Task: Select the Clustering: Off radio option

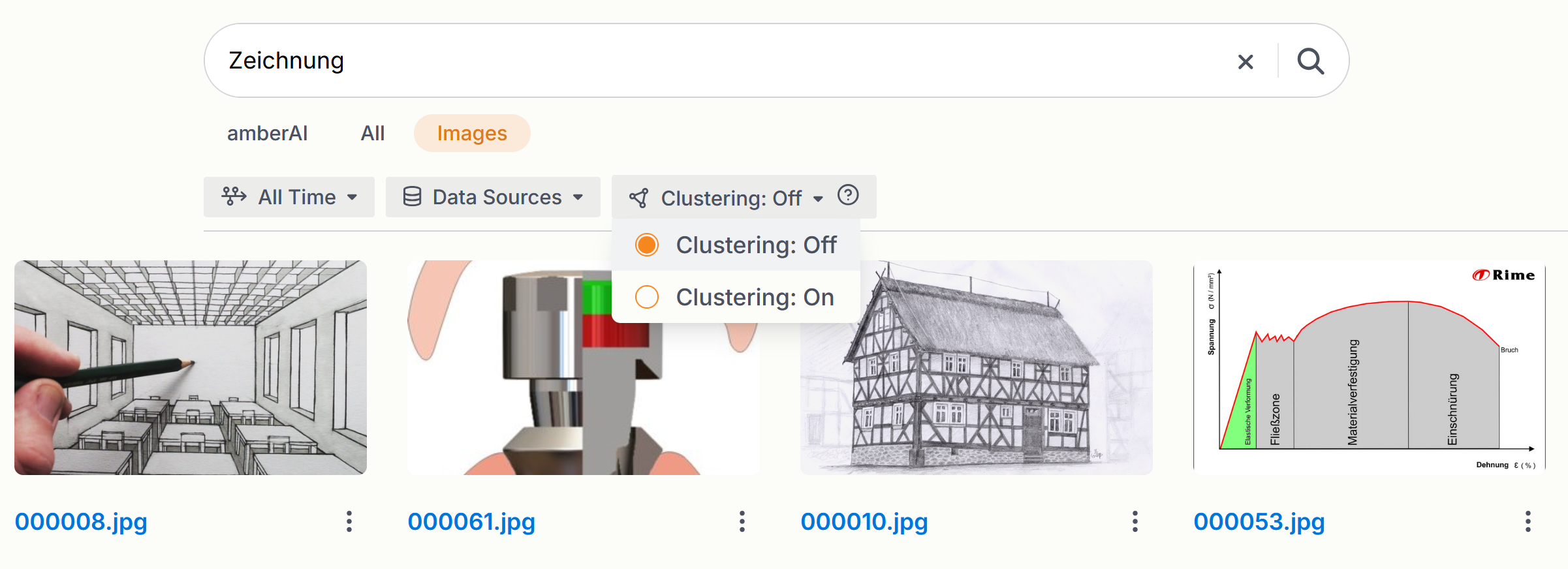Action: point(647,245)
